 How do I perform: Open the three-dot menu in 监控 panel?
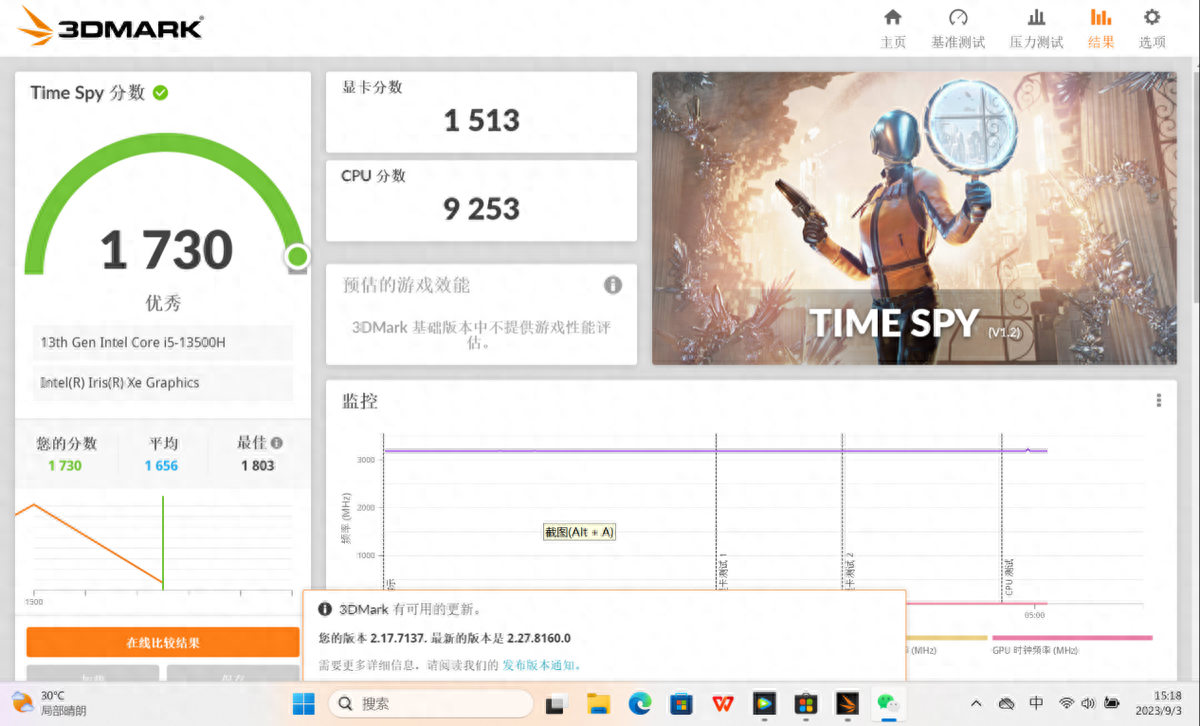pos(1159,400)
